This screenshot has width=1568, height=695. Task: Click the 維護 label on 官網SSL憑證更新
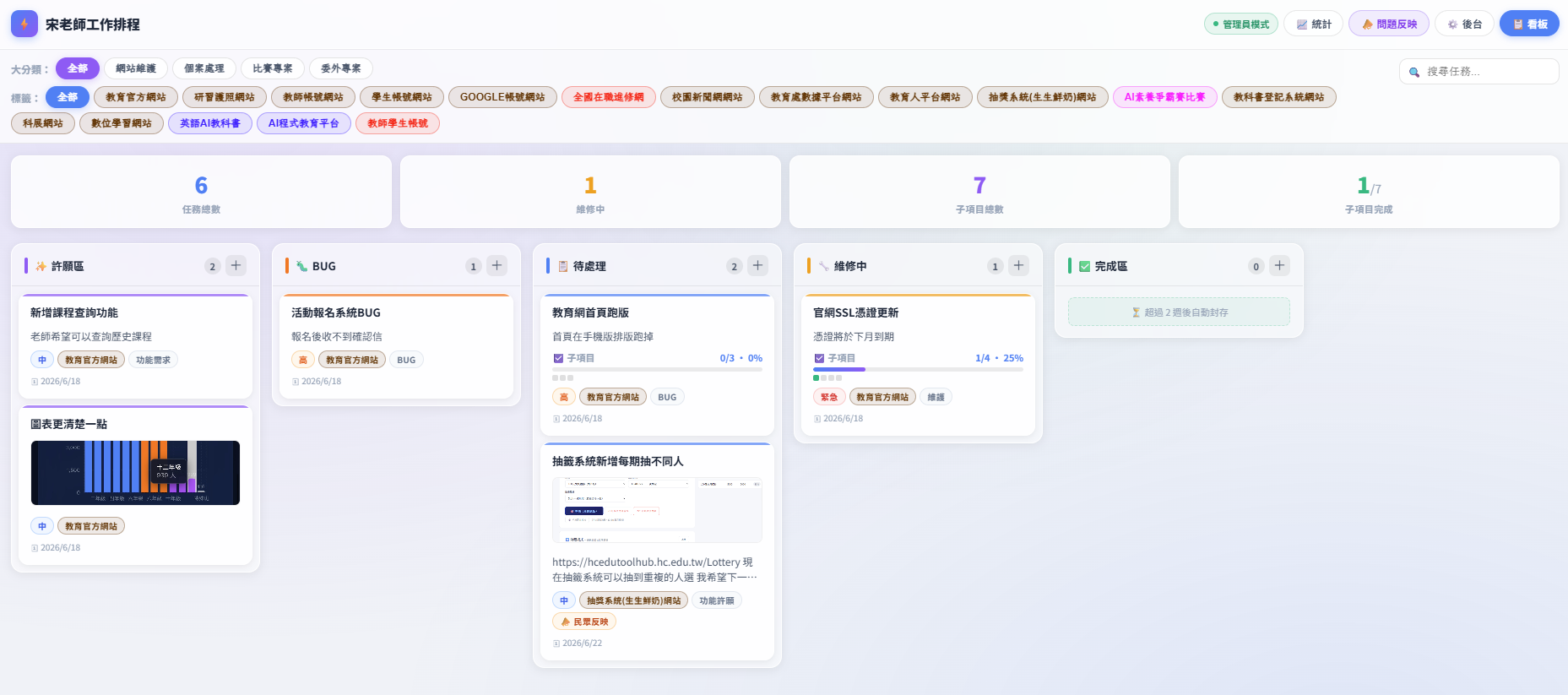click(x=936, y=397)
